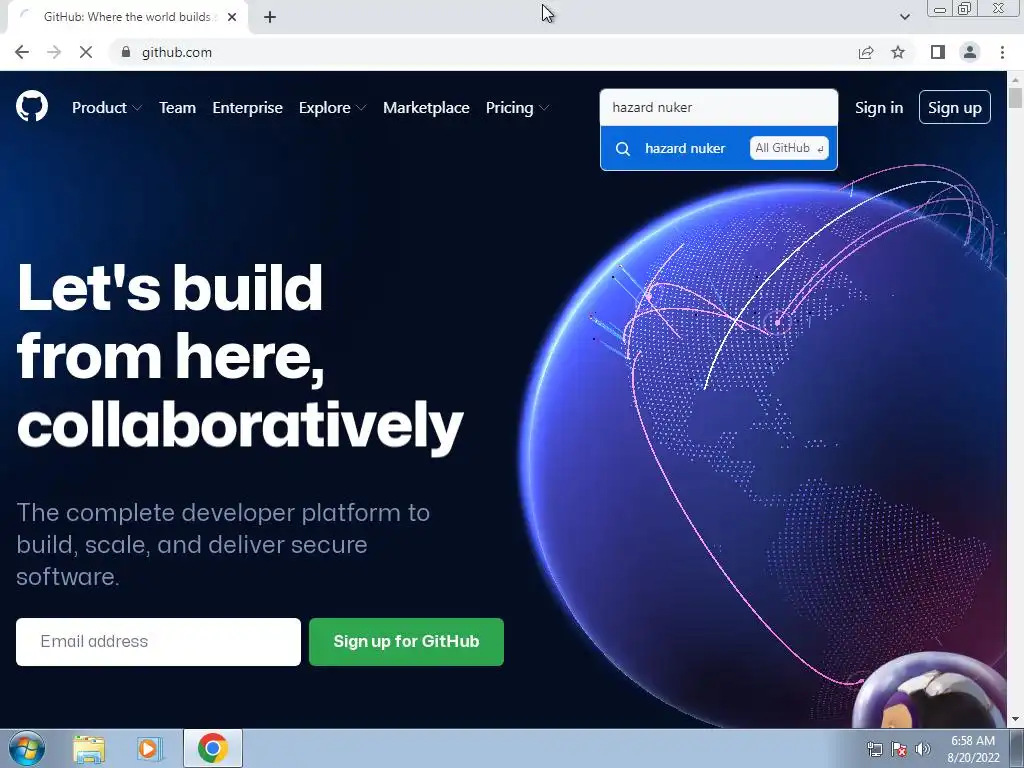Click page scrollbar down arrow
Viewport: 1024px width, 768px height.
(1015, 720)
